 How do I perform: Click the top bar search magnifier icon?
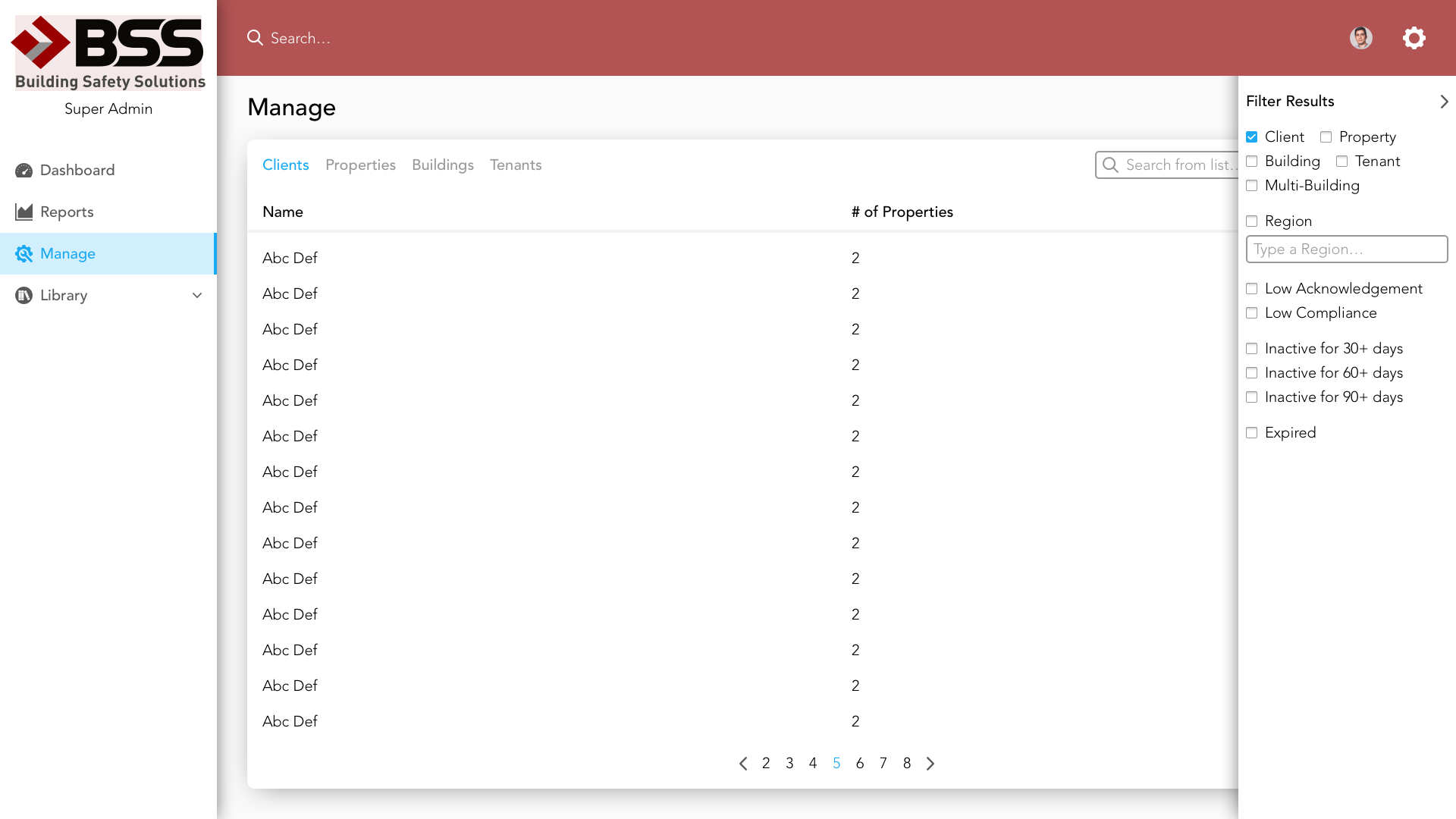pos(255,38)
